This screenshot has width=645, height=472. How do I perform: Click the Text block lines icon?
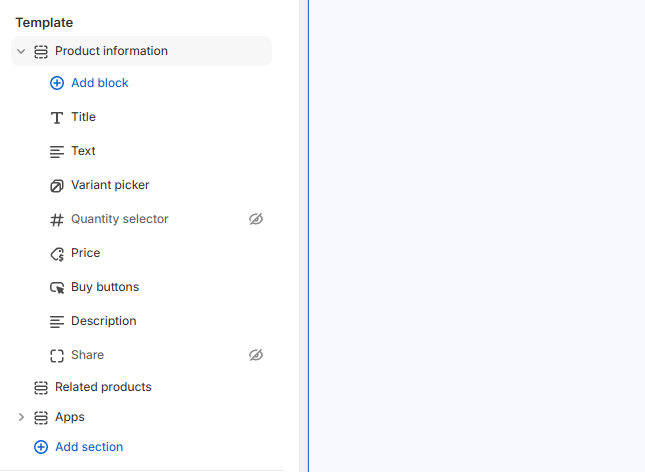point(57,152)
